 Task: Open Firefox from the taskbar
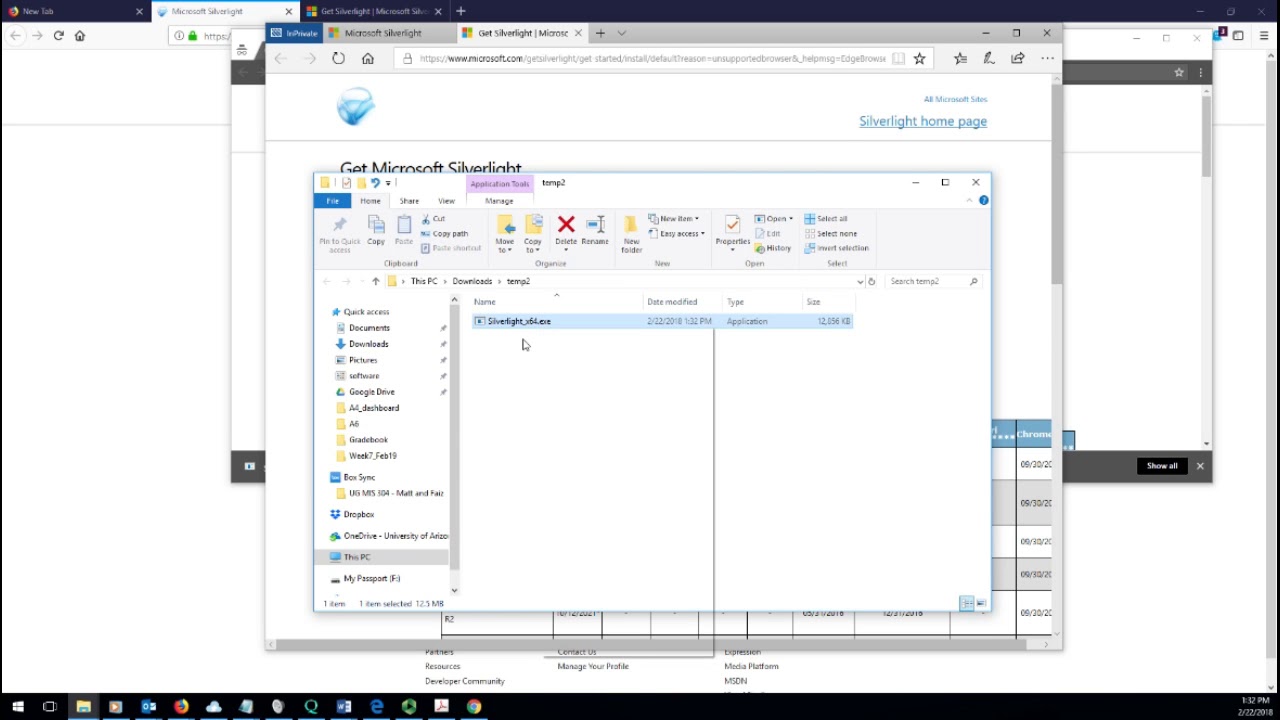point(181,707)
